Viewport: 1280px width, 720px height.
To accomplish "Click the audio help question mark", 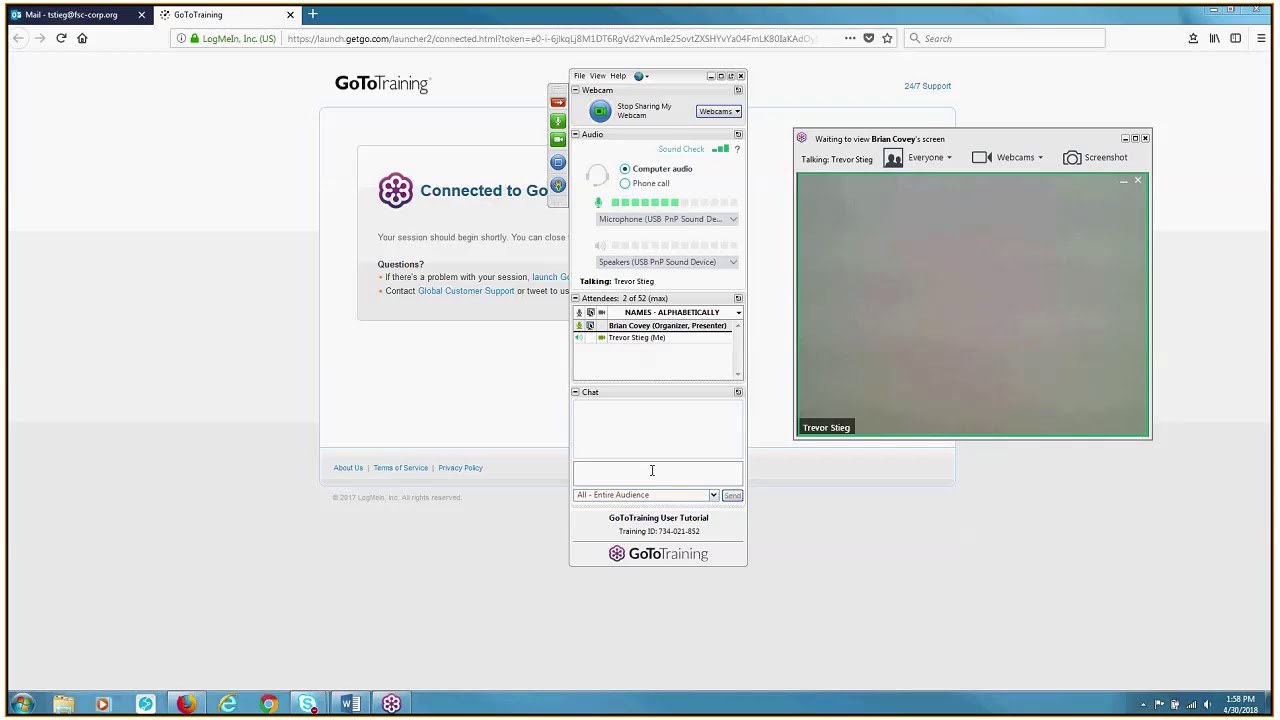I will point(737,149).
